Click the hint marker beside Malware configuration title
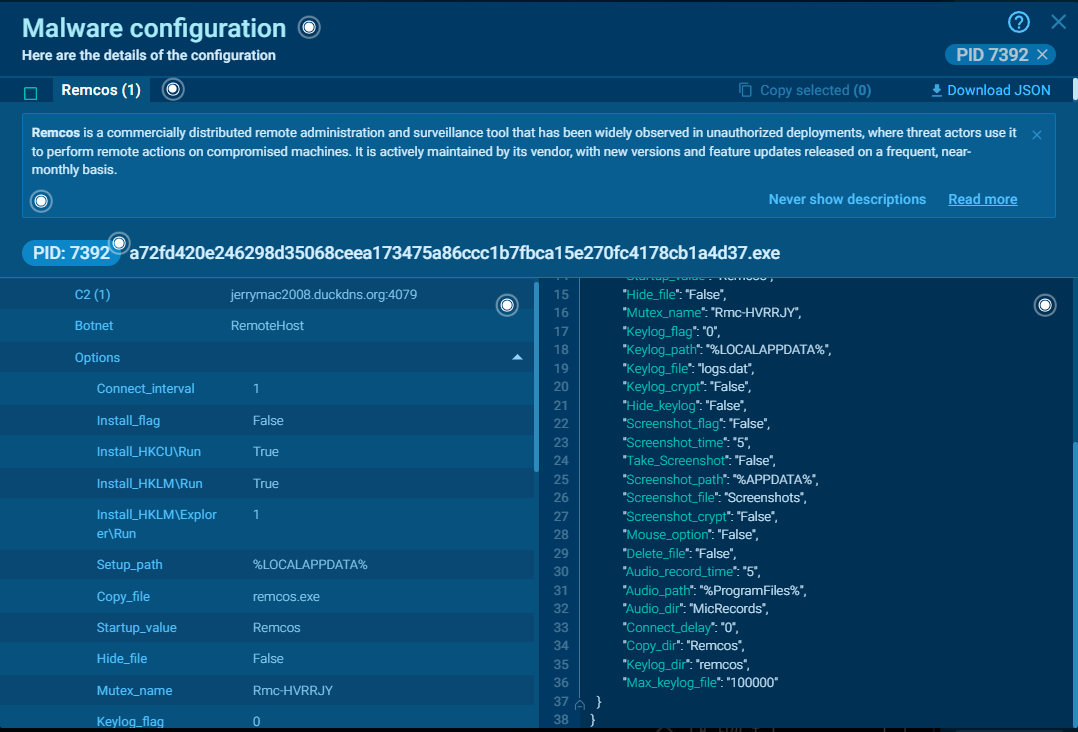The image size is (1078, 732). click(309, 27)
